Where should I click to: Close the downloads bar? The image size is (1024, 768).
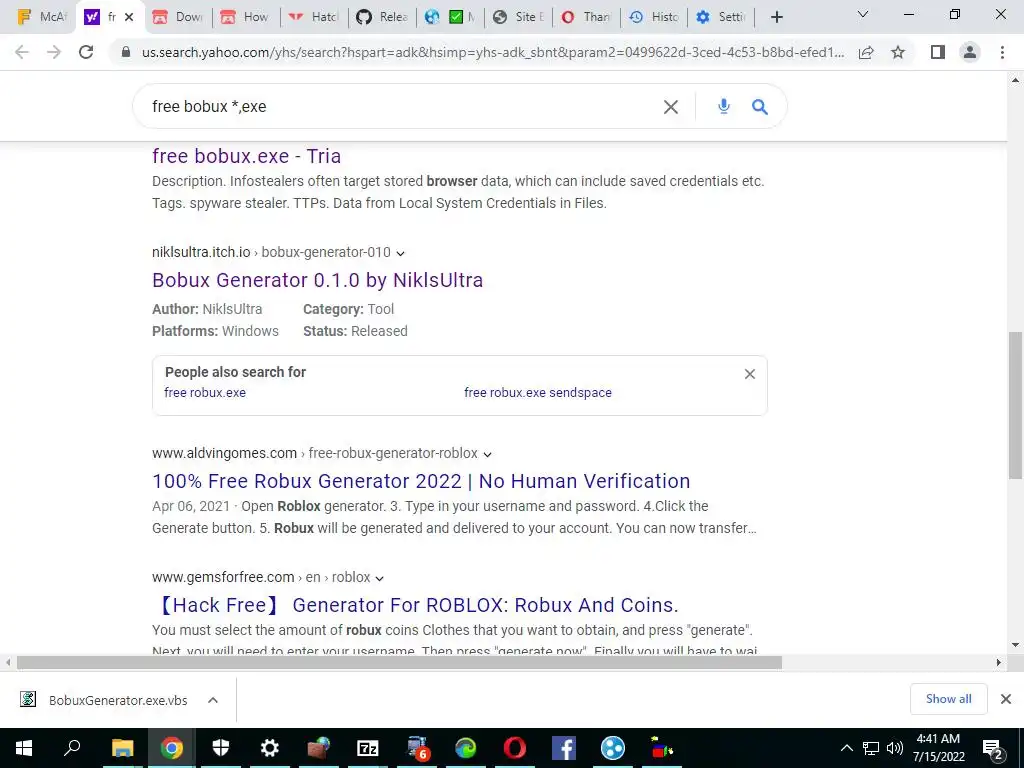(x=1006, y=699)
